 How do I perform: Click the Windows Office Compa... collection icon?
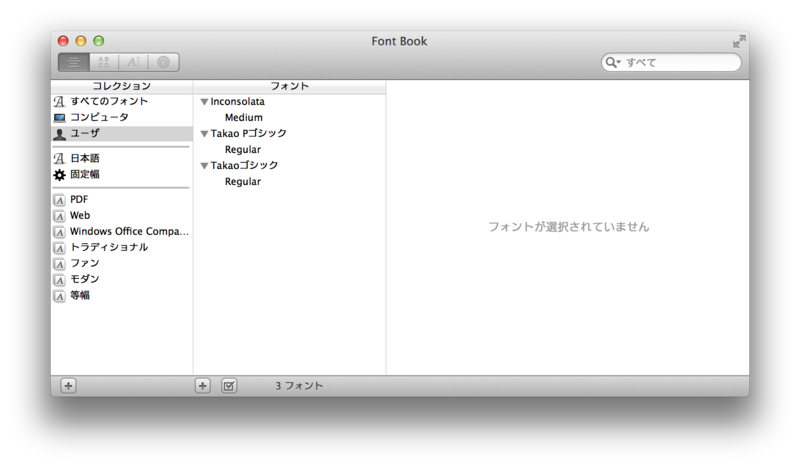coord(60,232)
